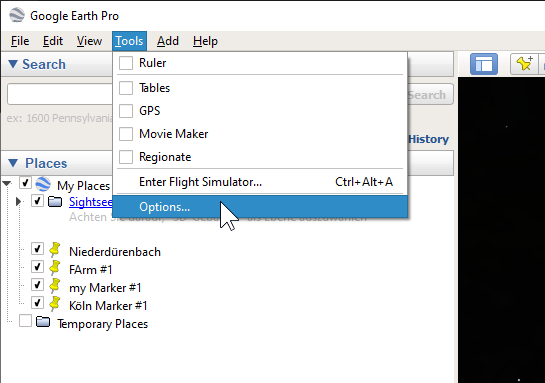Click the Temporary Places folder icon

coord(43,321)
